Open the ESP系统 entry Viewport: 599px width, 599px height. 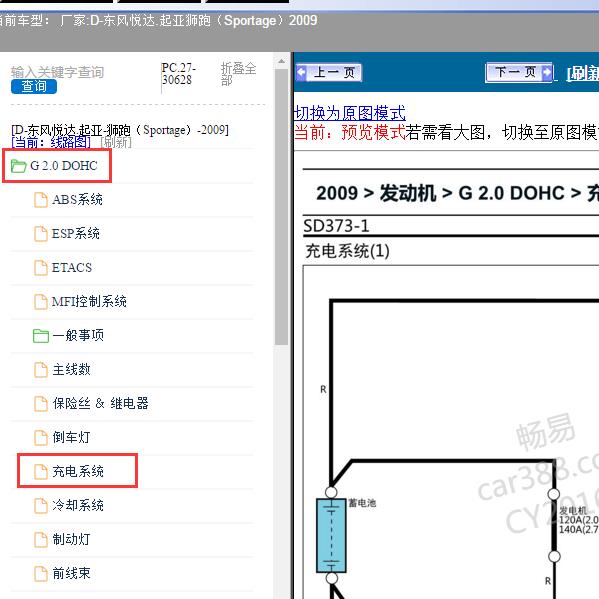pos(76,233)
